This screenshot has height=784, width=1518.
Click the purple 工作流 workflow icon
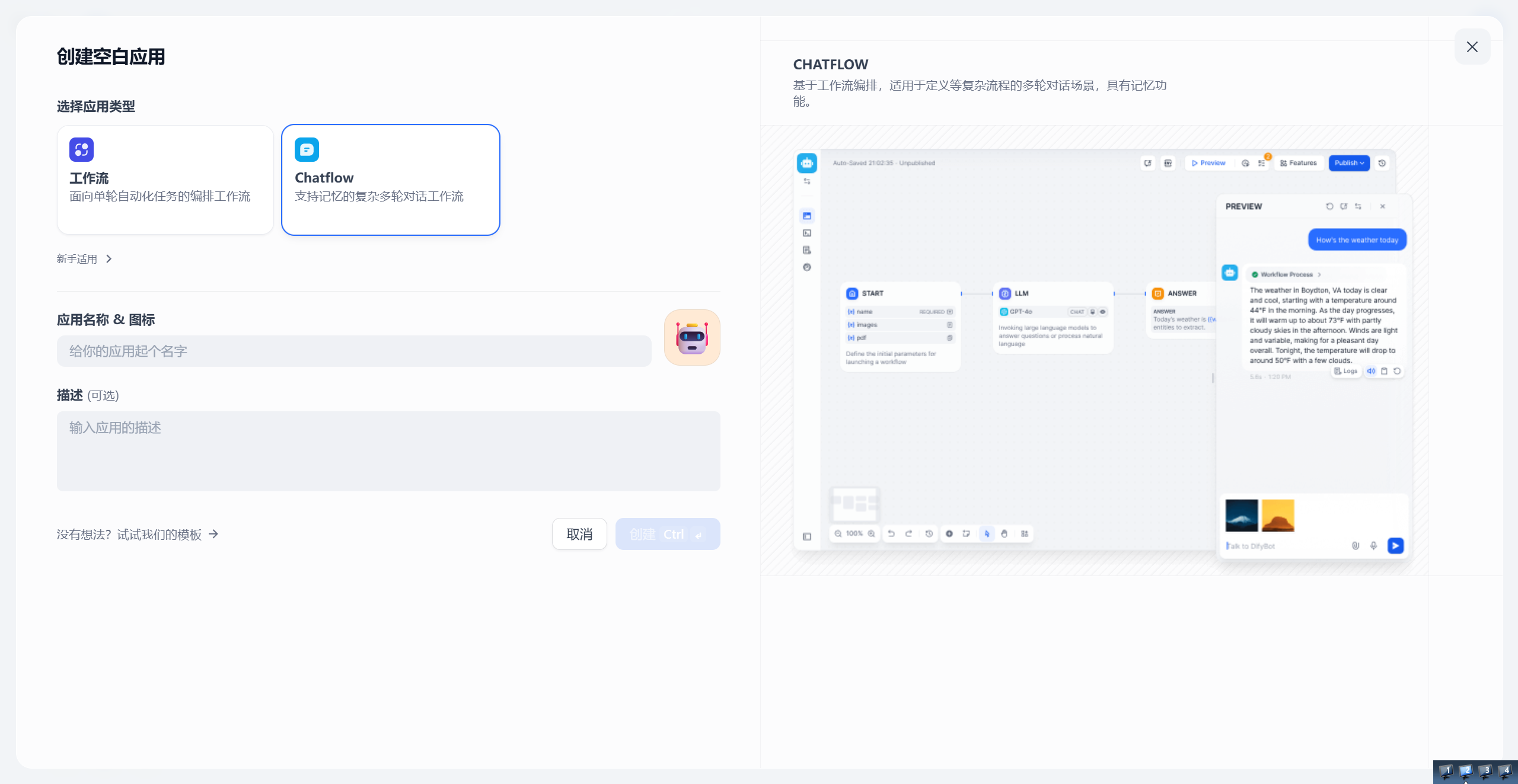pos(81,149)
